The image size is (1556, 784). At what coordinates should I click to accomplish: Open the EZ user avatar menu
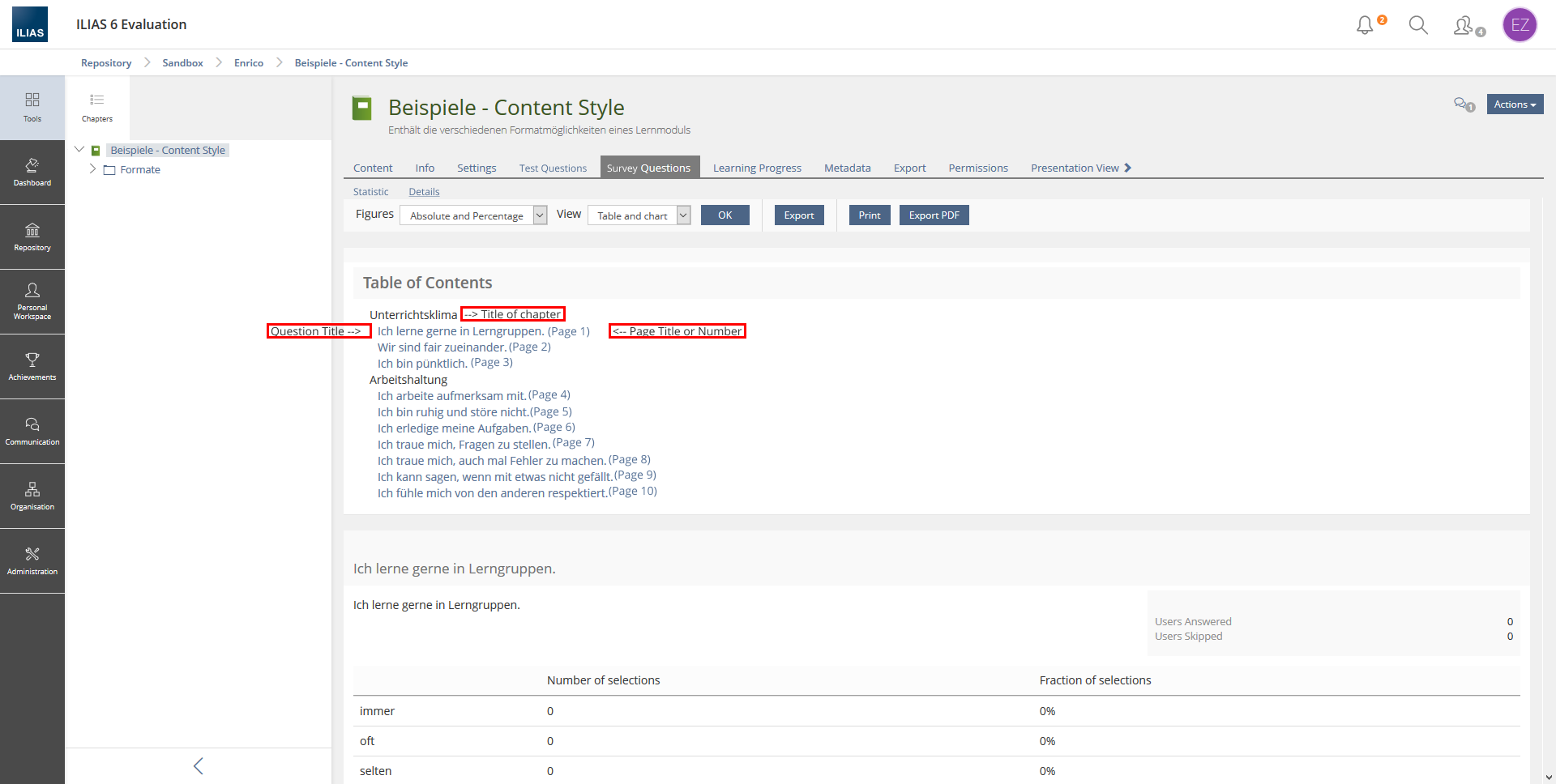[1520, 25]
